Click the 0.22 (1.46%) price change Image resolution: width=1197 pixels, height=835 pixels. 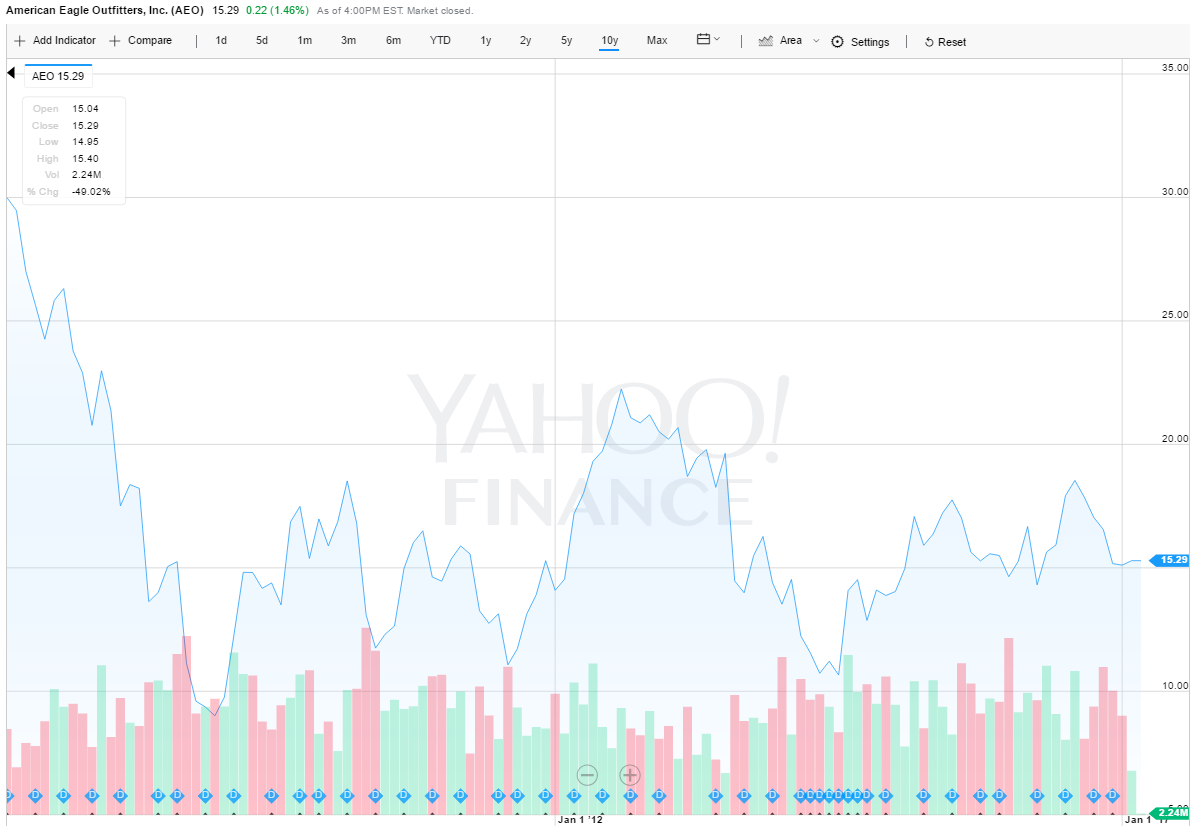click(277, 10)
